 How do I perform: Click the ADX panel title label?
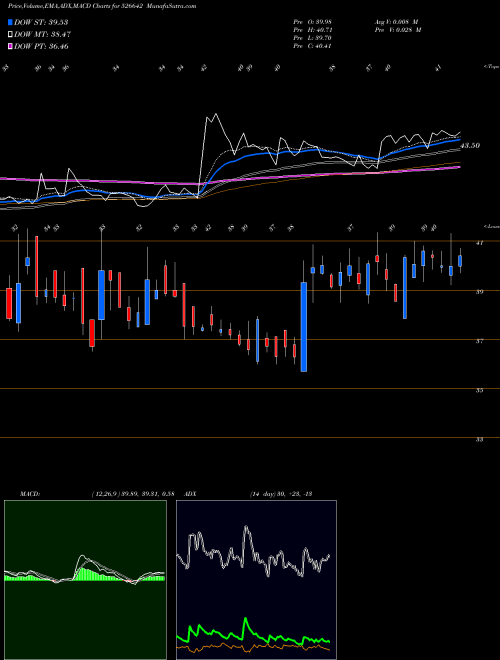pos(191,494)
